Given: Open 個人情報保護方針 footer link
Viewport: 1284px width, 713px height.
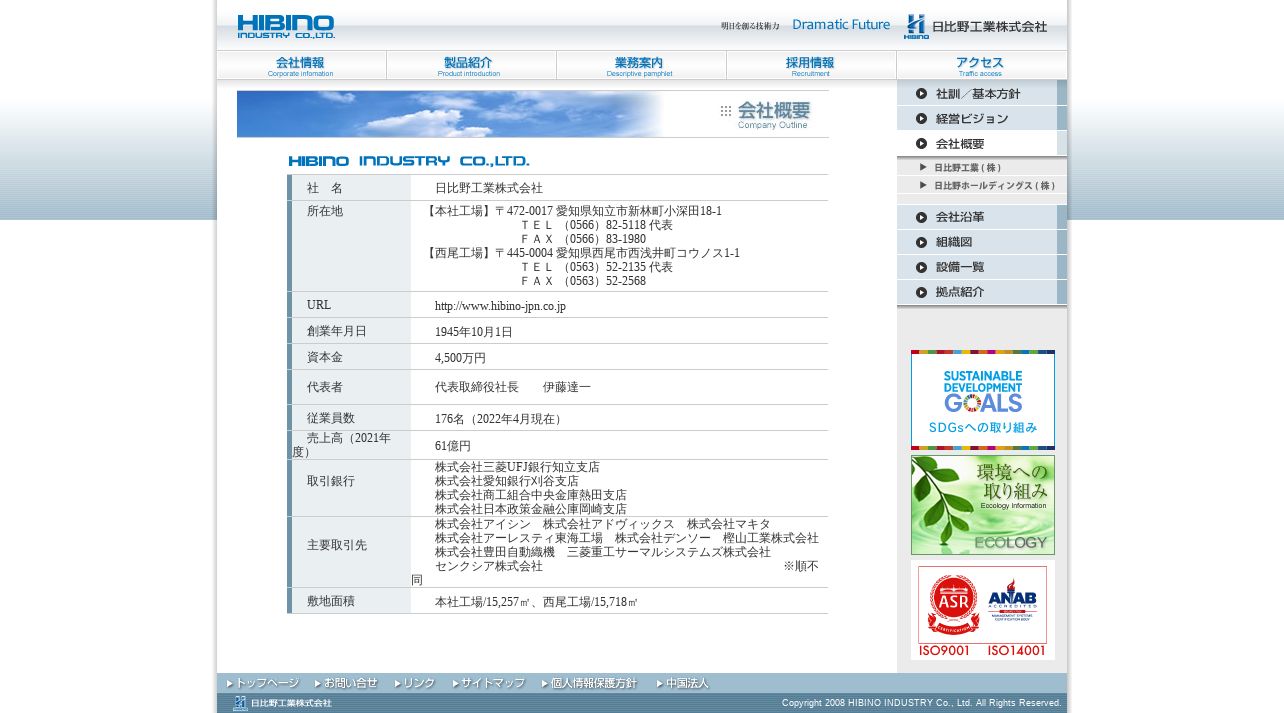Looking at the screenshot, I should 589,683.
